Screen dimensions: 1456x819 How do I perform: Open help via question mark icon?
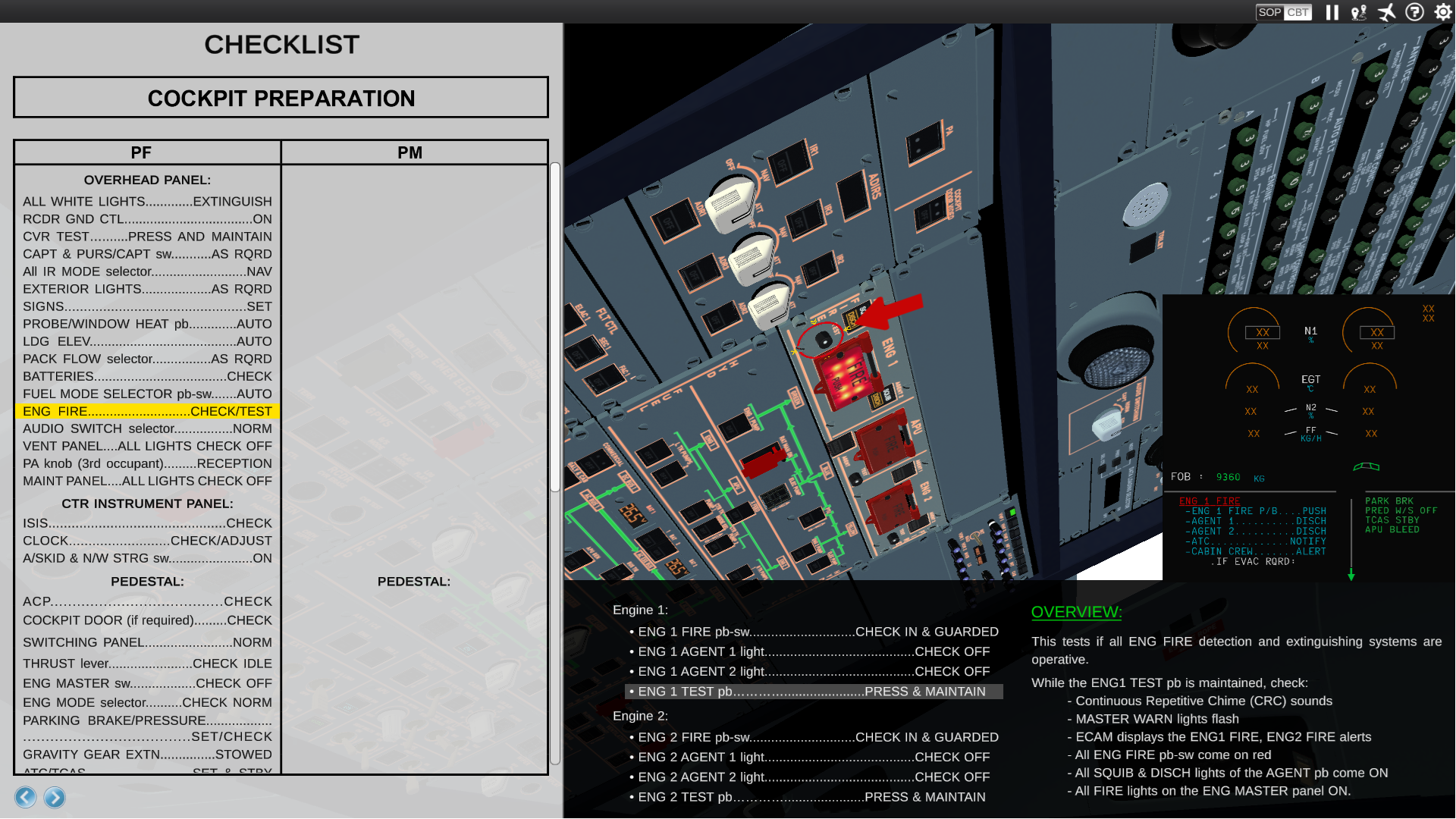pos(1414,12)
